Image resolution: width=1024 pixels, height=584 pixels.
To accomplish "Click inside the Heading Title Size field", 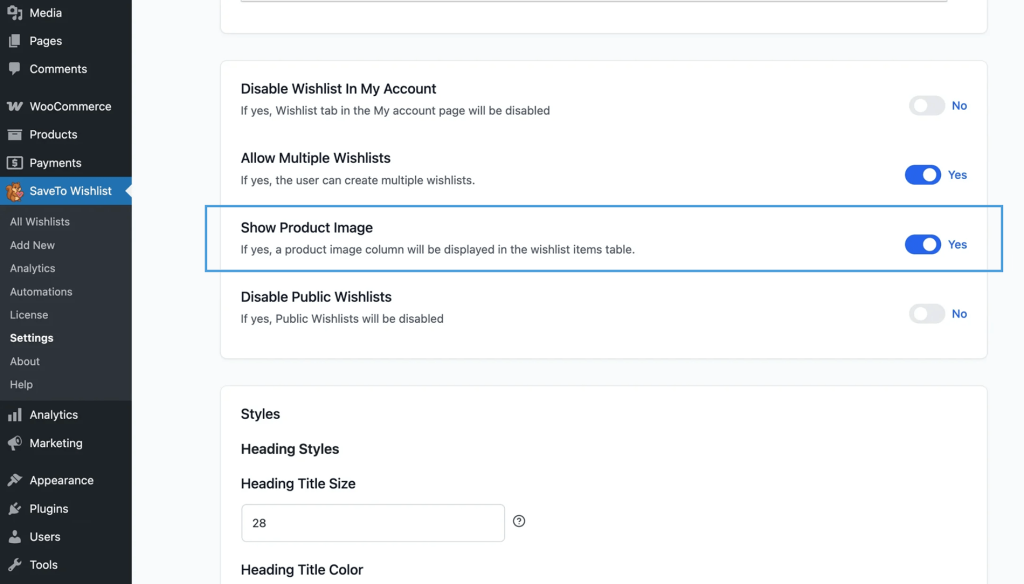I will 372,522.
